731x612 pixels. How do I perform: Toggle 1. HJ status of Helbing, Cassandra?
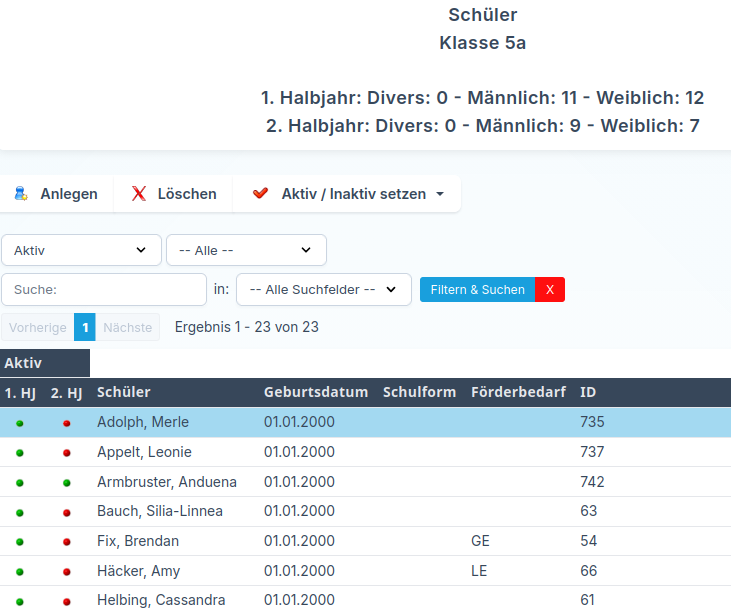(20, 601)
